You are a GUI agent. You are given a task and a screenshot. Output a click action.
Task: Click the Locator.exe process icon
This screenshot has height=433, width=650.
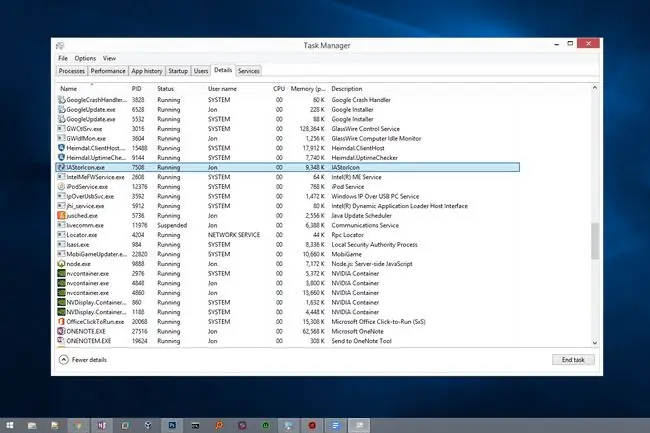61,235
